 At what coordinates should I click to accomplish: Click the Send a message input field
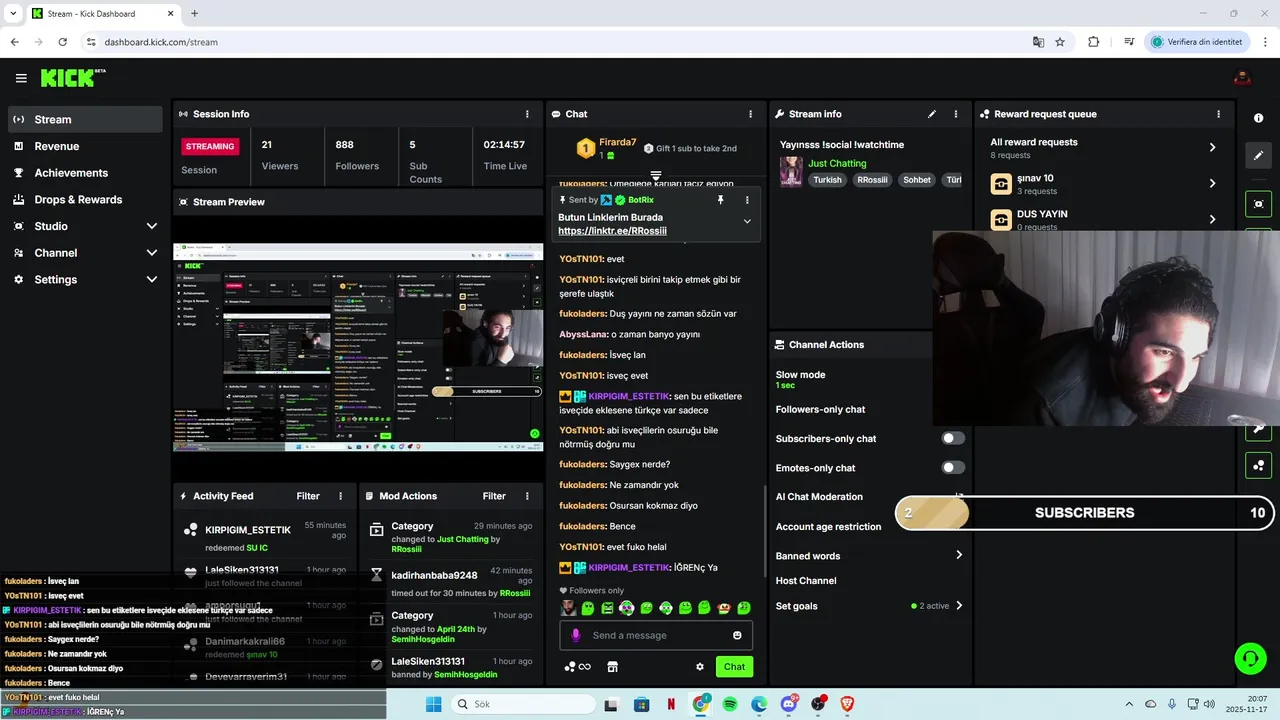tap(656, 635)
